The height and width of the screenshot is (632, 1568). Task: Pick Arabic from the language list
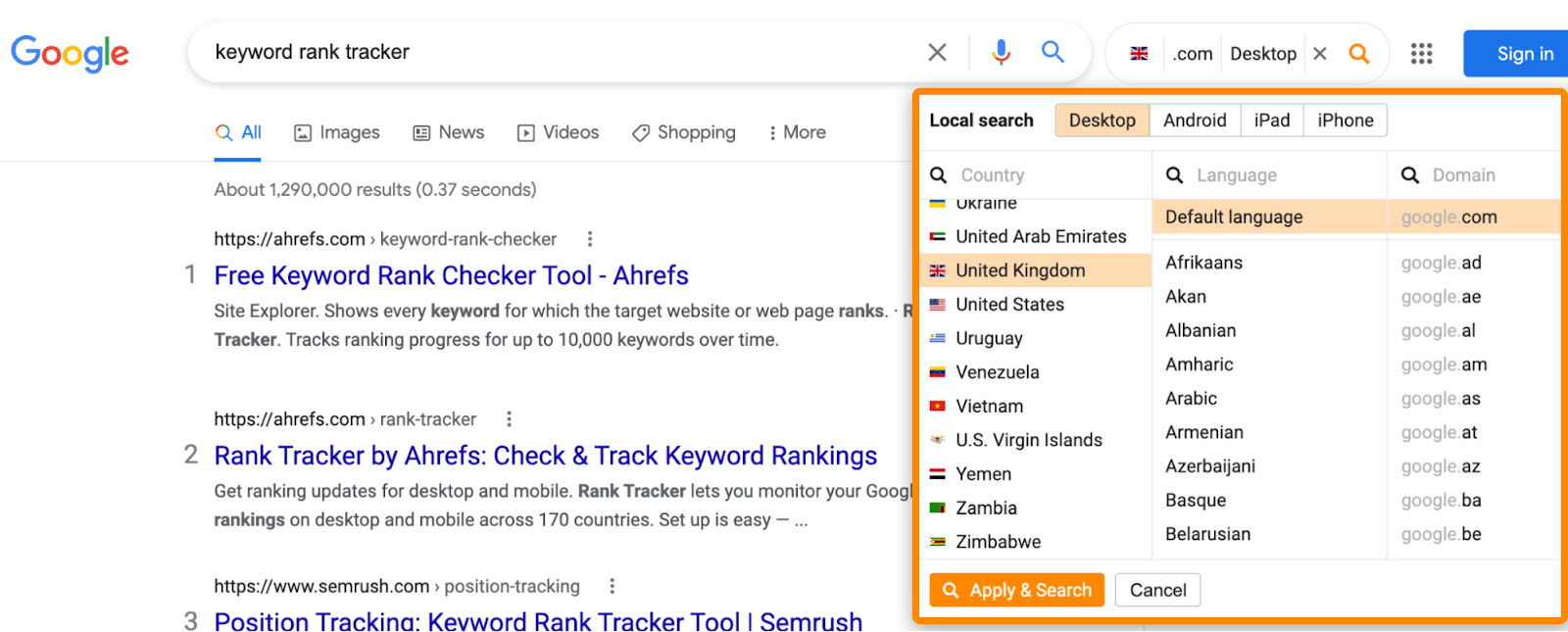(x=1191, y=399)
